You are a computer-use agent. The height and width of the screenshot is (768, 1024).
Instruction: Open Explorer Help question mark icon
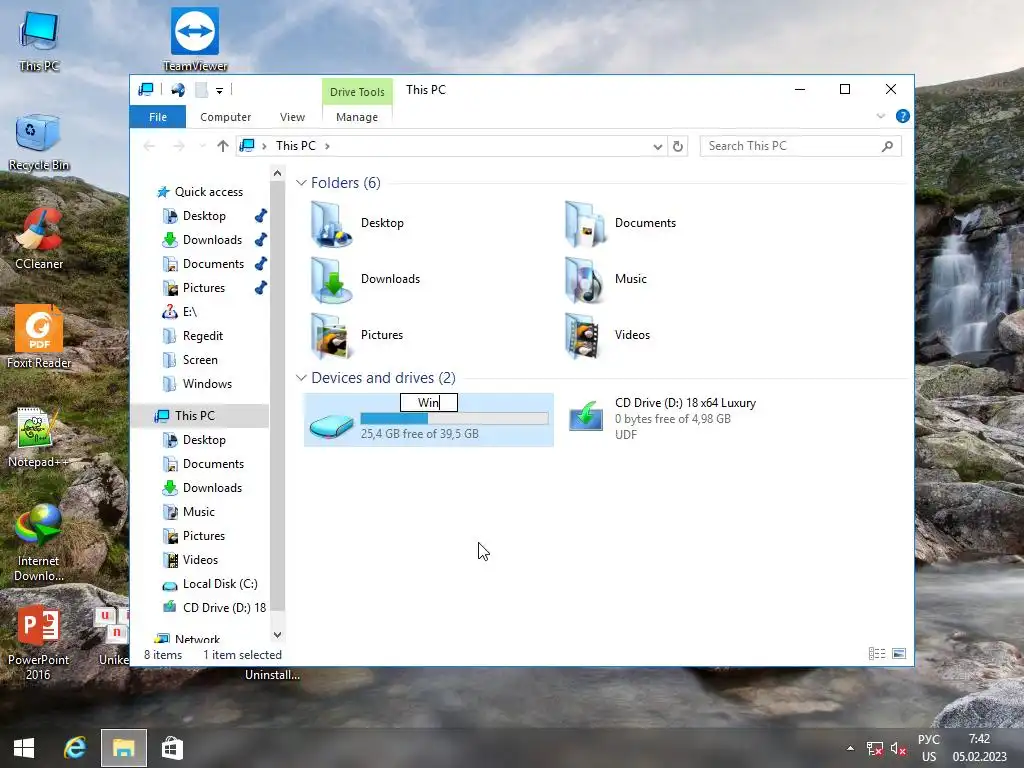(x=903, y=116)
